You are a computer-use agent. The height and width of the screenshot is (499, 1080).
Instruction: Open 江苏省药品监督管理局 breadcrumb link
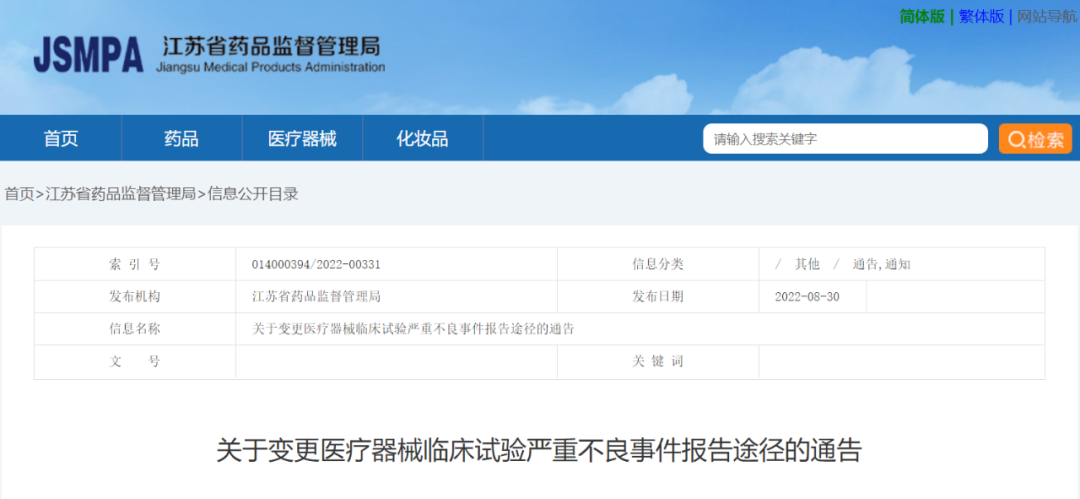pos(121,194)
